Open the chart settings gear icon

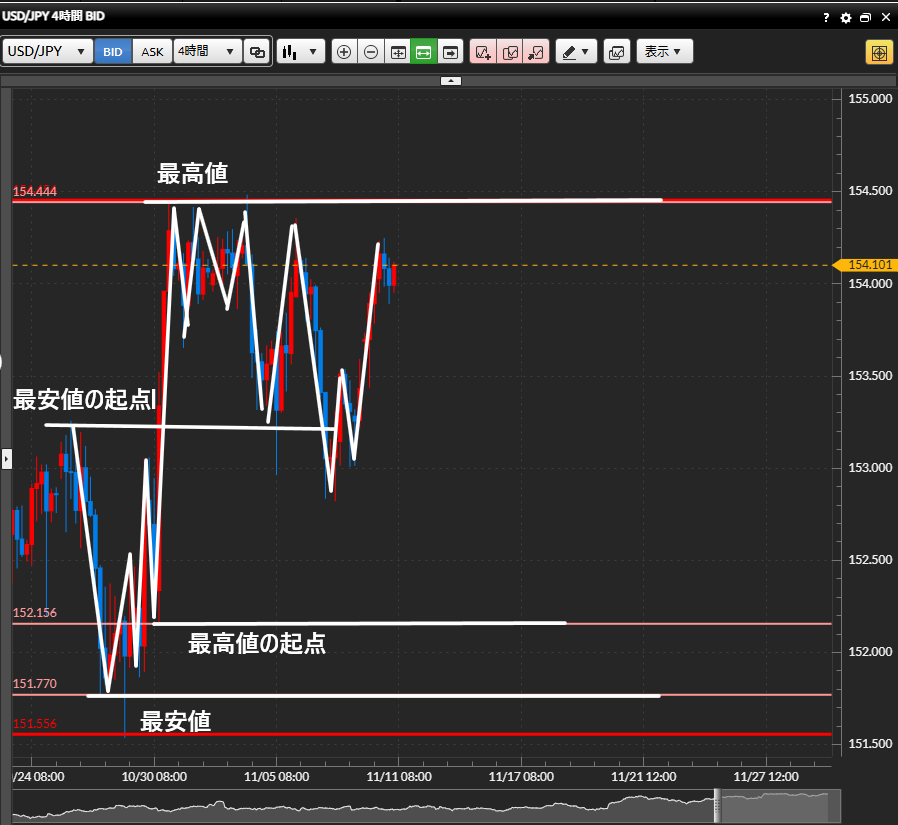click(846, 18)
